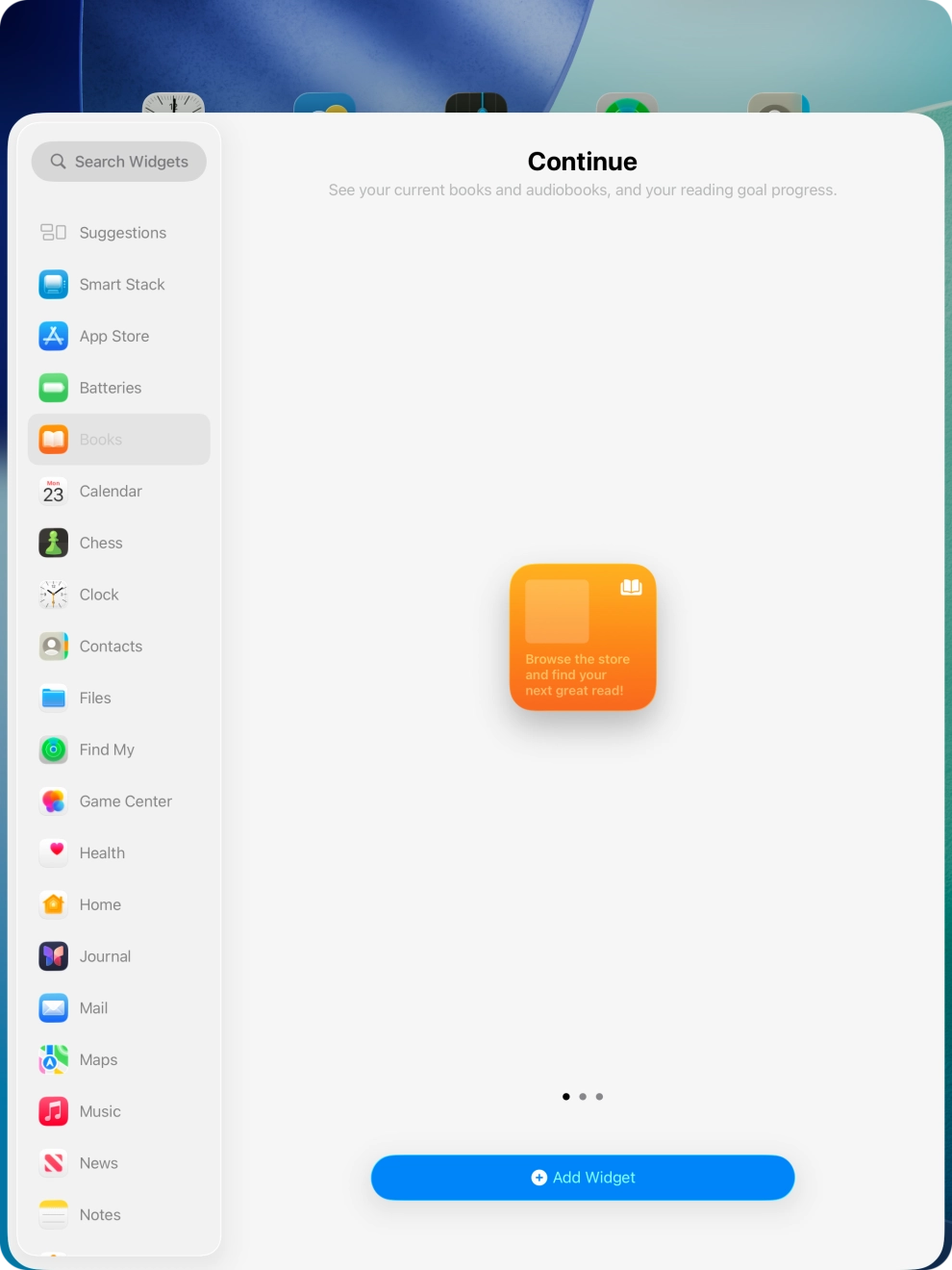Click the Search Widgets field
This screenshot has height=1270, width=952.
[119, 162]
